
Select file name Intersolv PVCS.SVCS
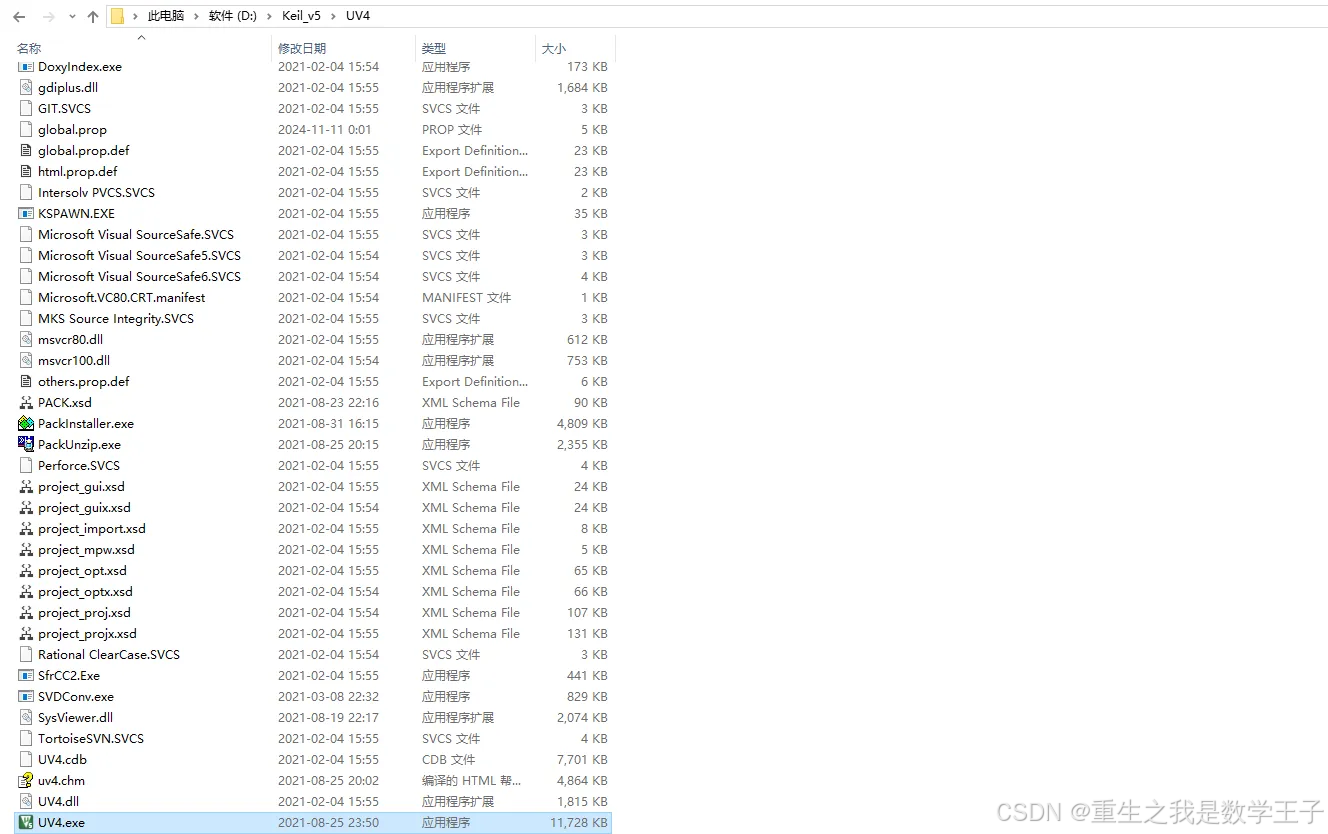tap(96, 192)
